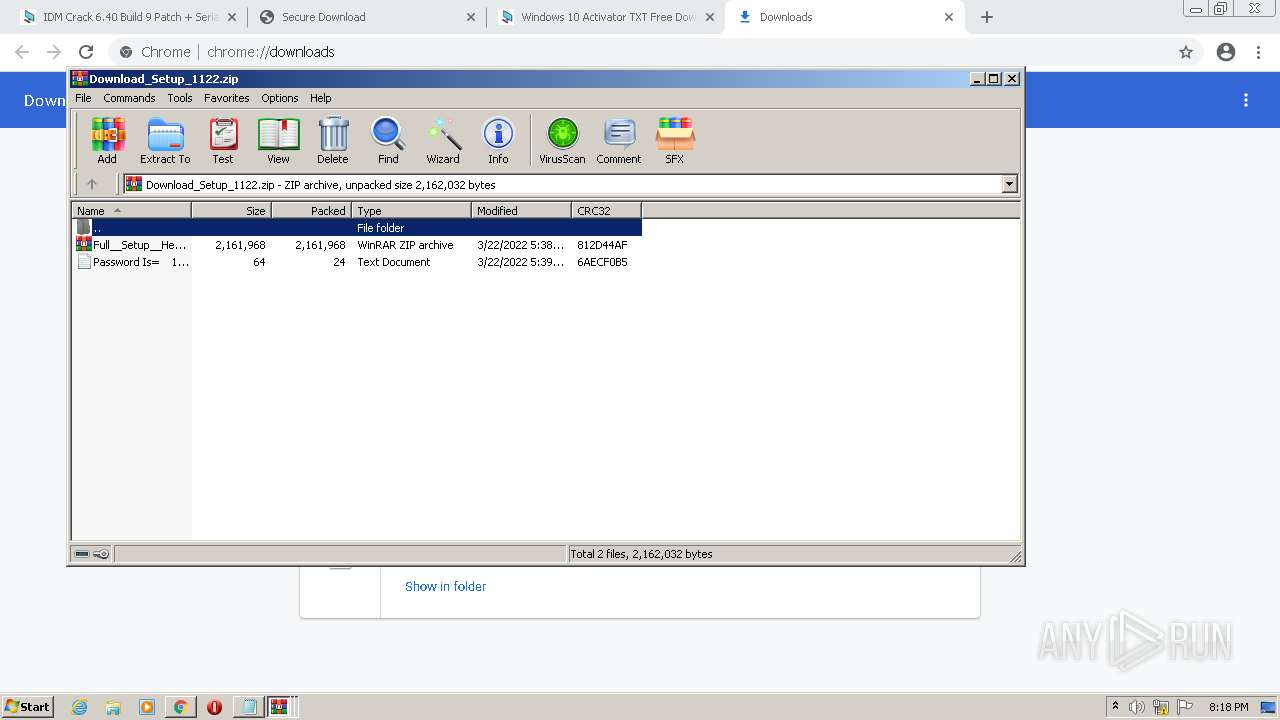Click the View file icon

(x=278, y=140)
